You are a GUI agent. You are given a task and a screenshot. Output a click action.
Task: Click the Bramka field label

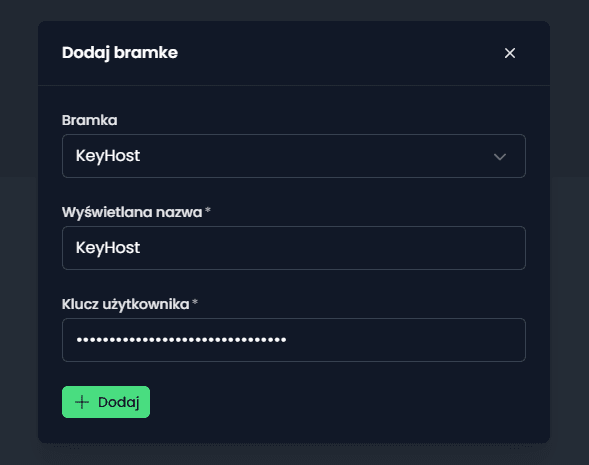point(89,120)
